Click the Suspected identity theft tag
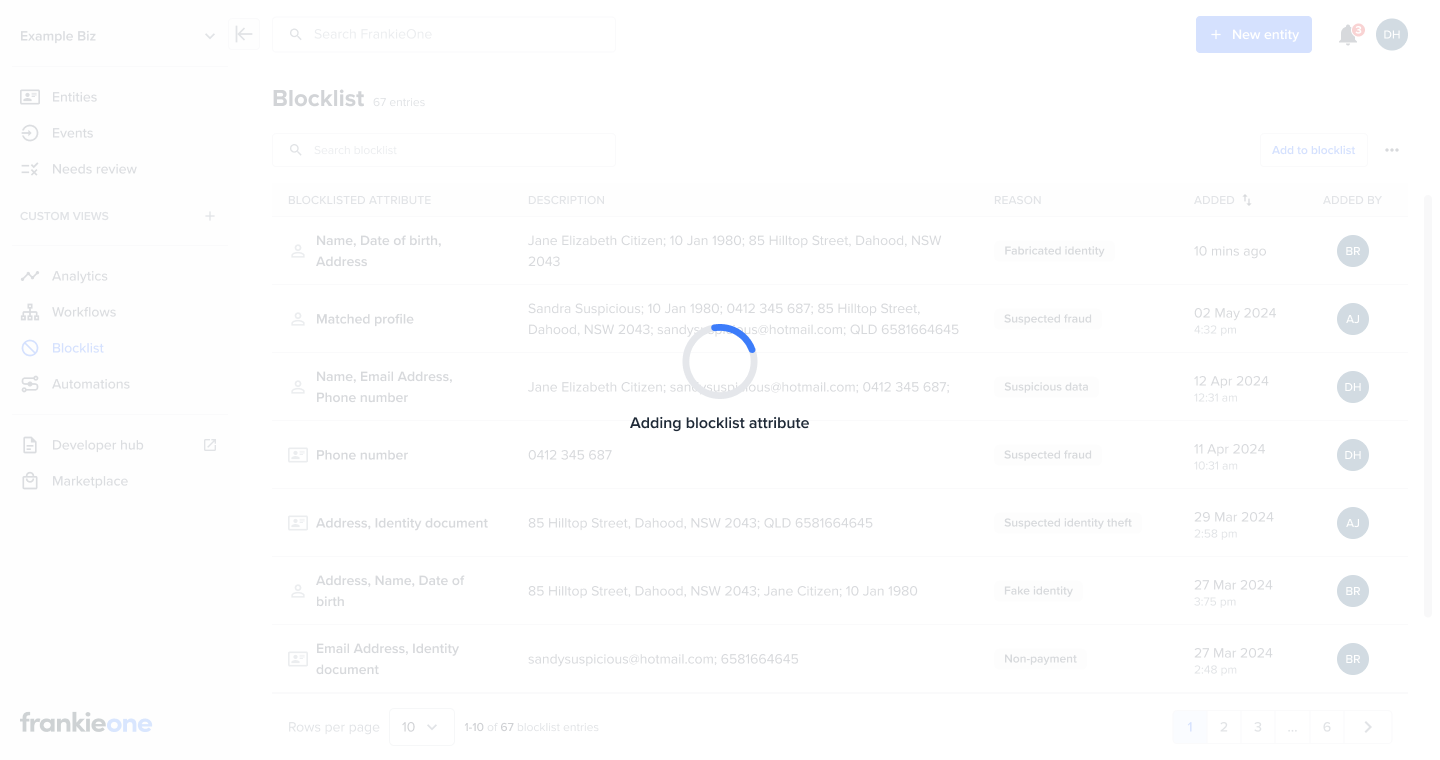 point(1068,523)
